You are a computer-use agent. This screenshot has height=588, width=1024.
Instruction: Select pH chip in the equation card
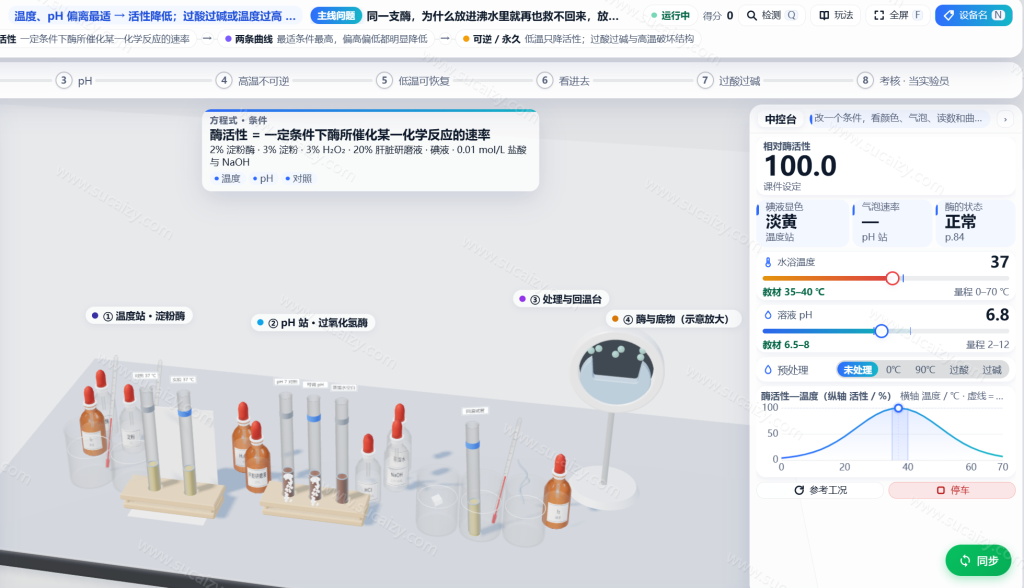point(263,178)
